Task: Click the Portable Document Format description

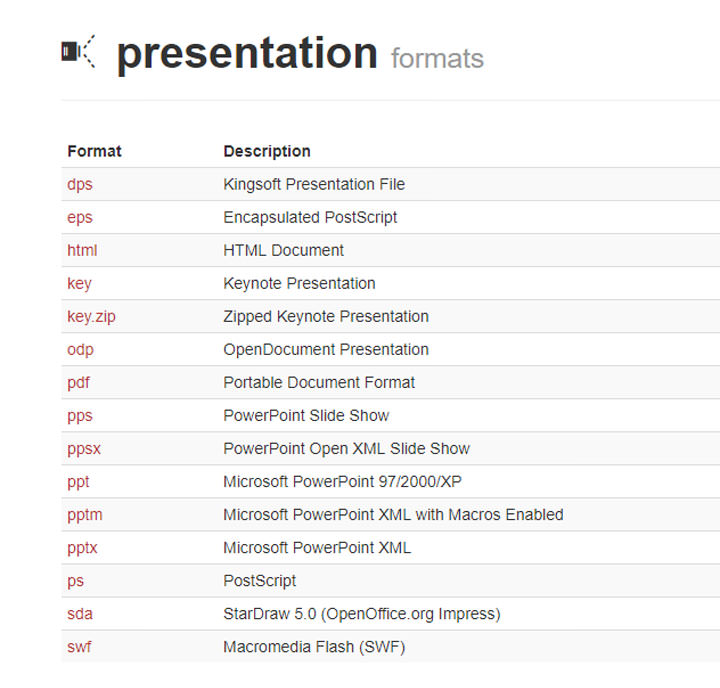Action: pyautogui.click(x=319, y=382)
